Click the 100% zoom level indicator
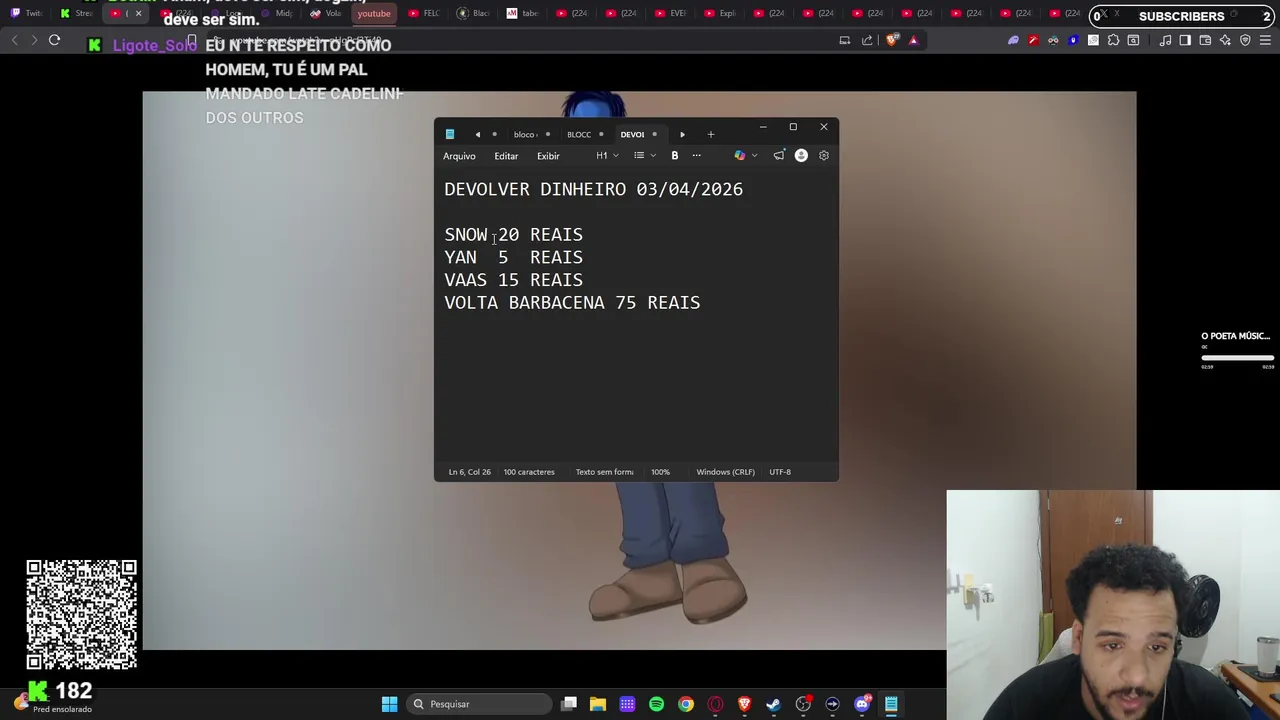Image resolution: width=1280 pixels, height=720 pixels. [x=660, y=472]
